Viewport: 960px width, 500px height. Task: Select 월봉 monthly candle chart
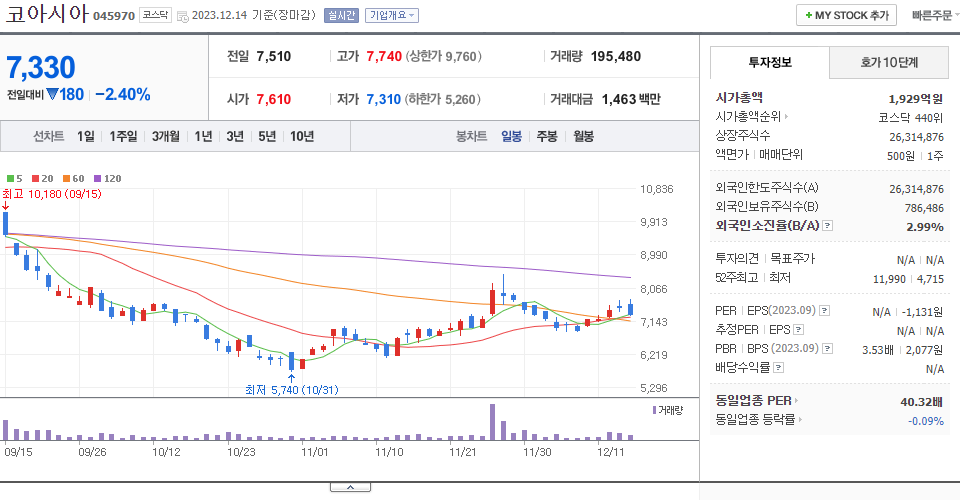583,136
